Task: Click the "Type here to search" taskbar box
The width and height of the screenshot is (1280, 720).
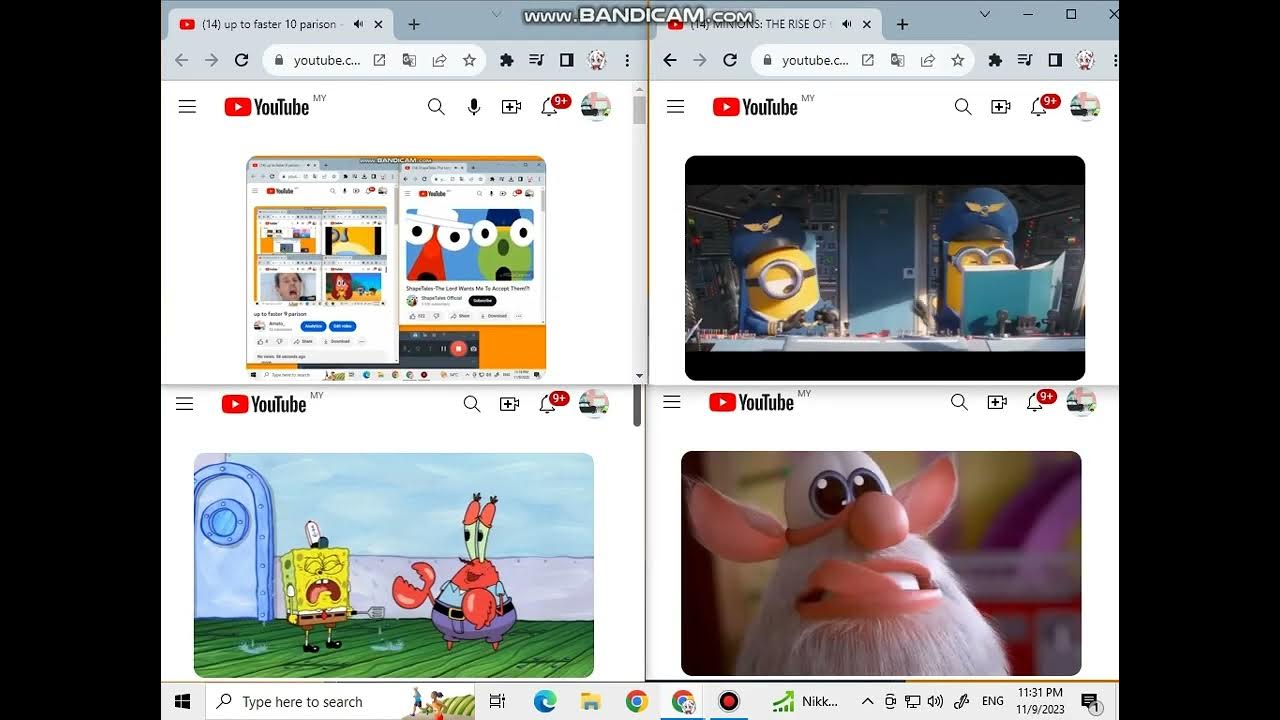Action: 340,702
